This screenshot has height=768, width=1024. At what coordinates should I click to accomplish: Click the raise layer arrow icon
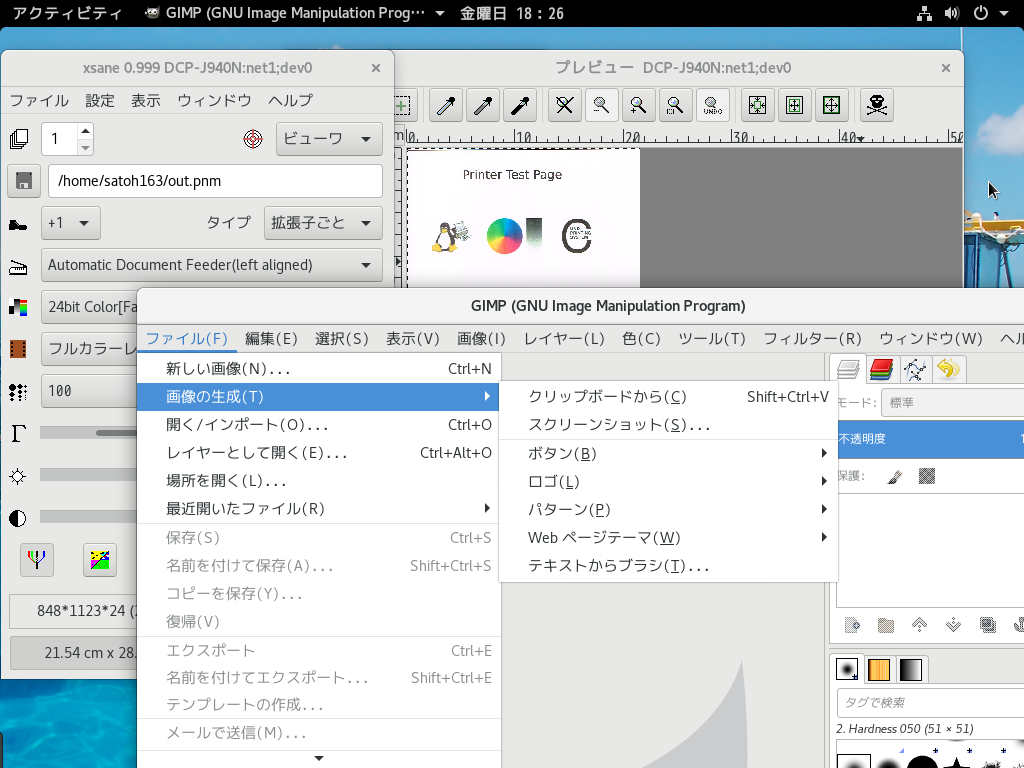pyautogui.click(x=920, y=625)
